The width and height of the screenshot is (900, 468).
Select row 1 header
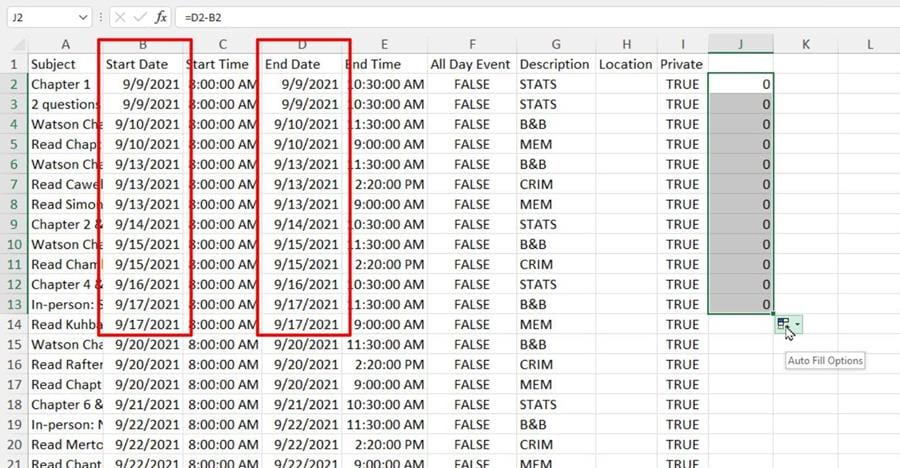click(x=14, y=64)
